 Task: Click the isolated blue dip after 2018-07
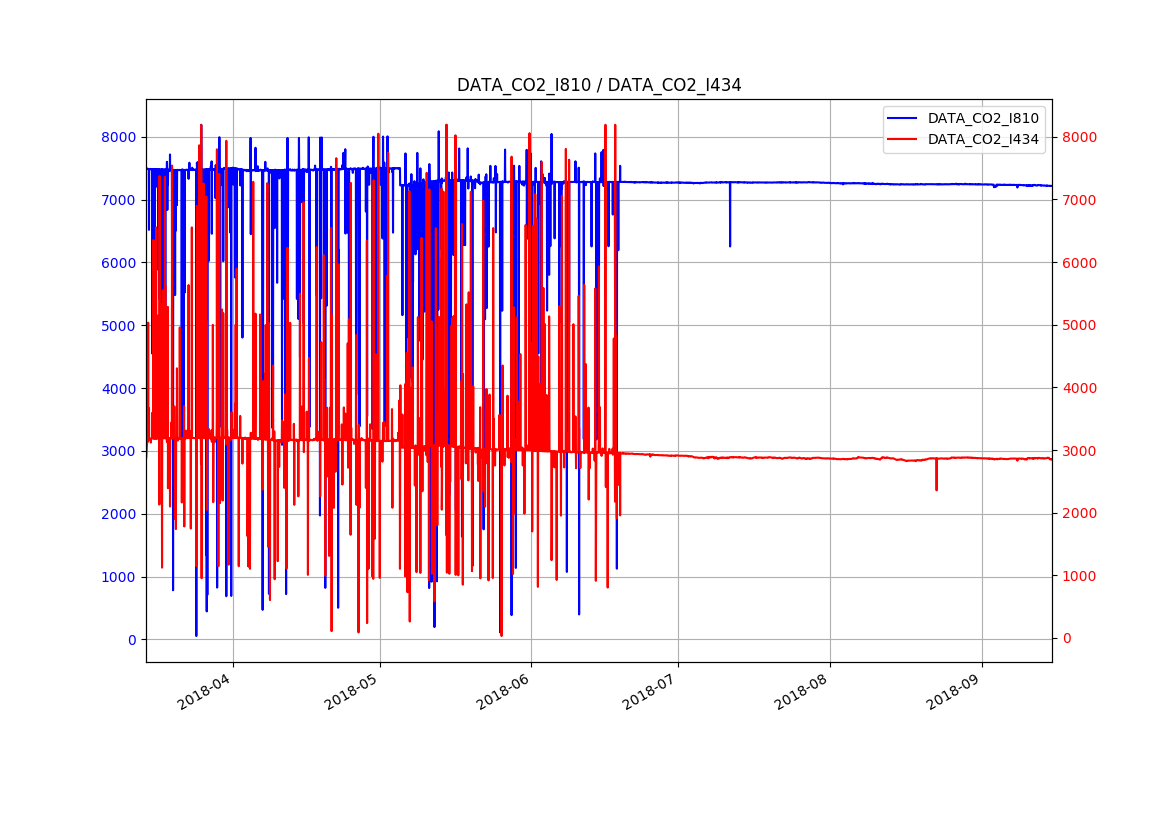730,225
